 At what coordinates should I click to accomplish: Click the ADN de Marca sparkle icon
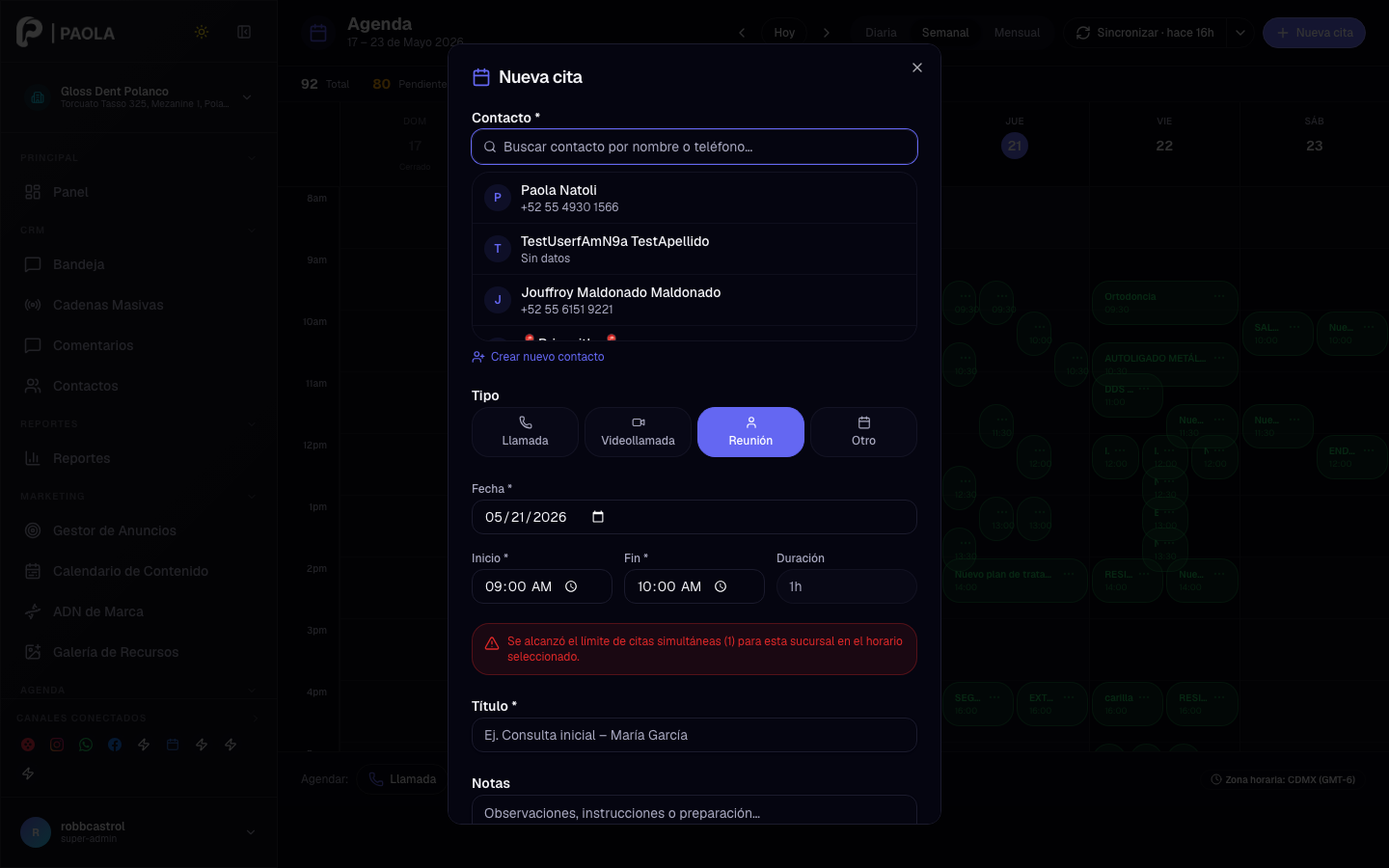point(33,611)
